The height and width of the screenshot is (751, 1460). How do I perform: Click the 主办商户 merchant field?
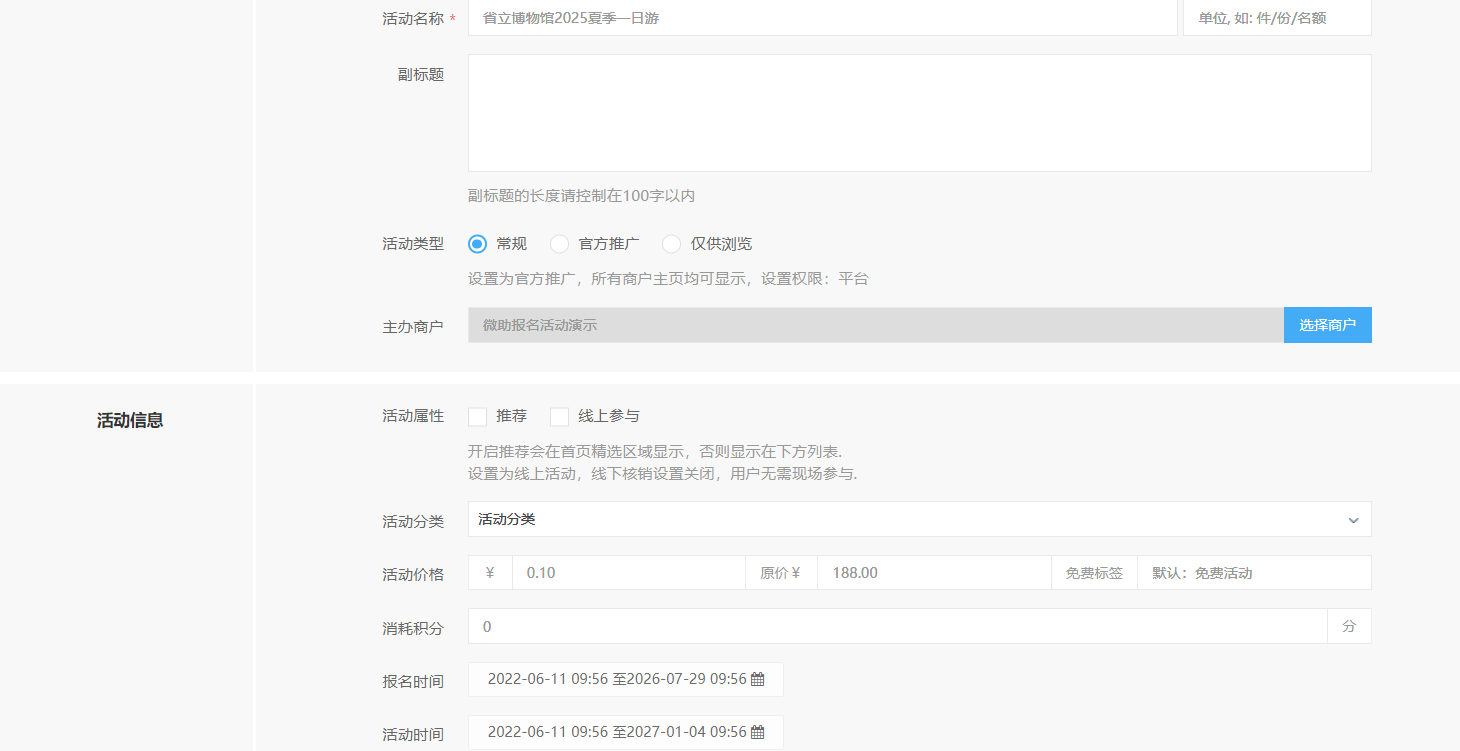pos(870,324)
